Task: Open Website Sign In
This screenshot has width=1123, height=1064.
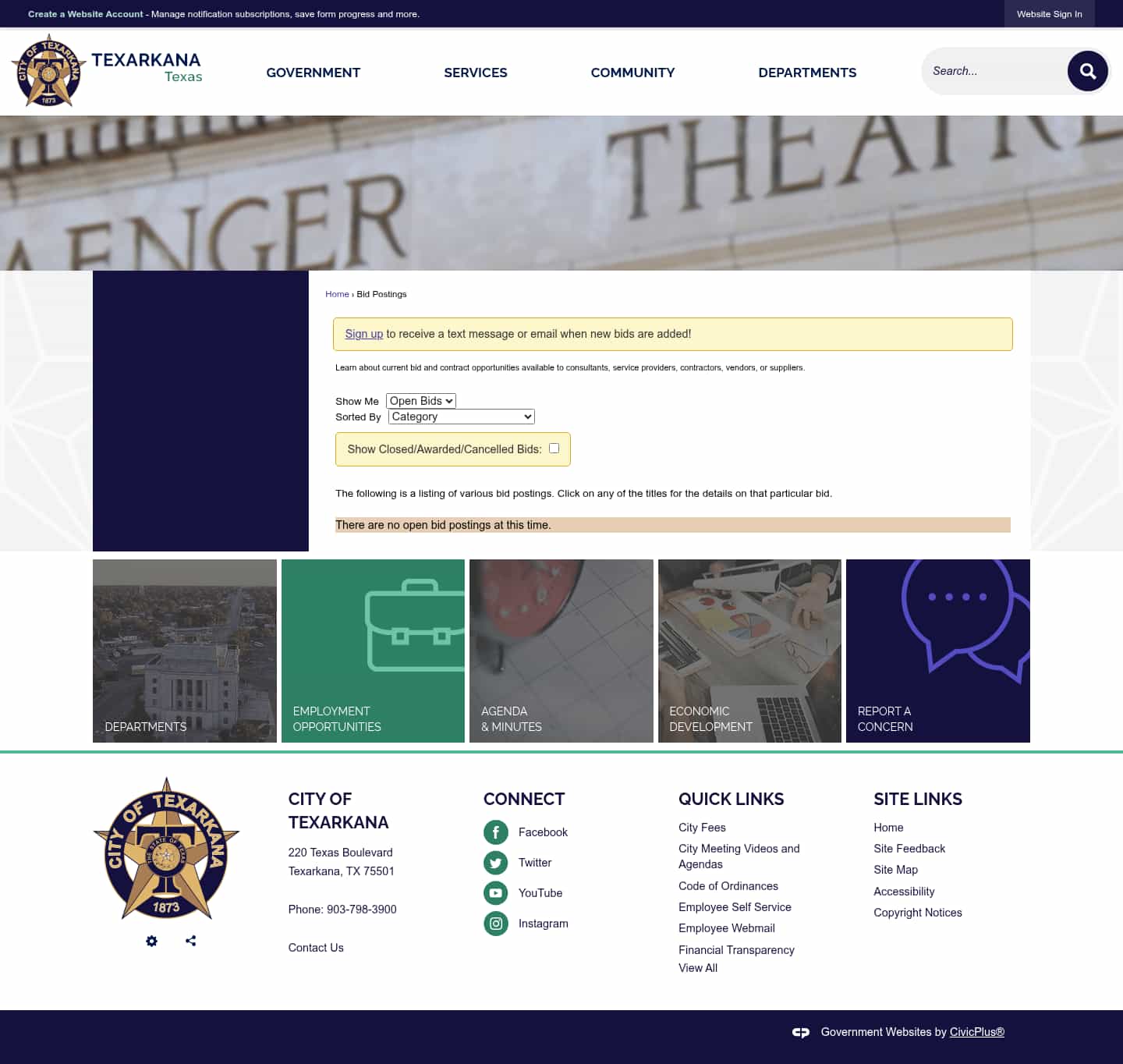Action: click(1049, 13)
